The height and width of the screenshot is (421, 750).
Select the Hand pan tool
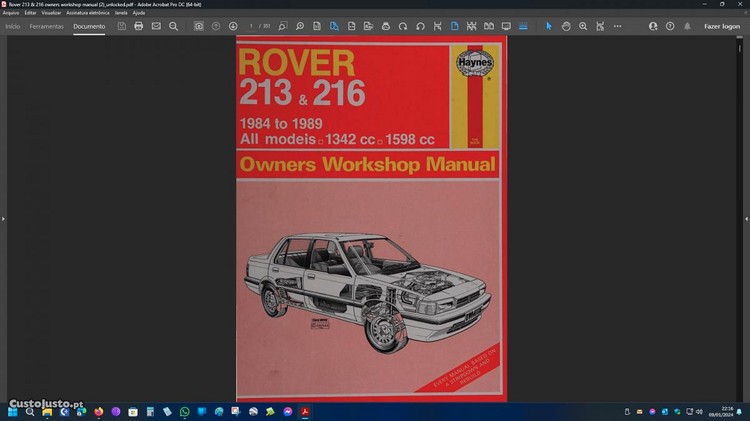(566, 26)
